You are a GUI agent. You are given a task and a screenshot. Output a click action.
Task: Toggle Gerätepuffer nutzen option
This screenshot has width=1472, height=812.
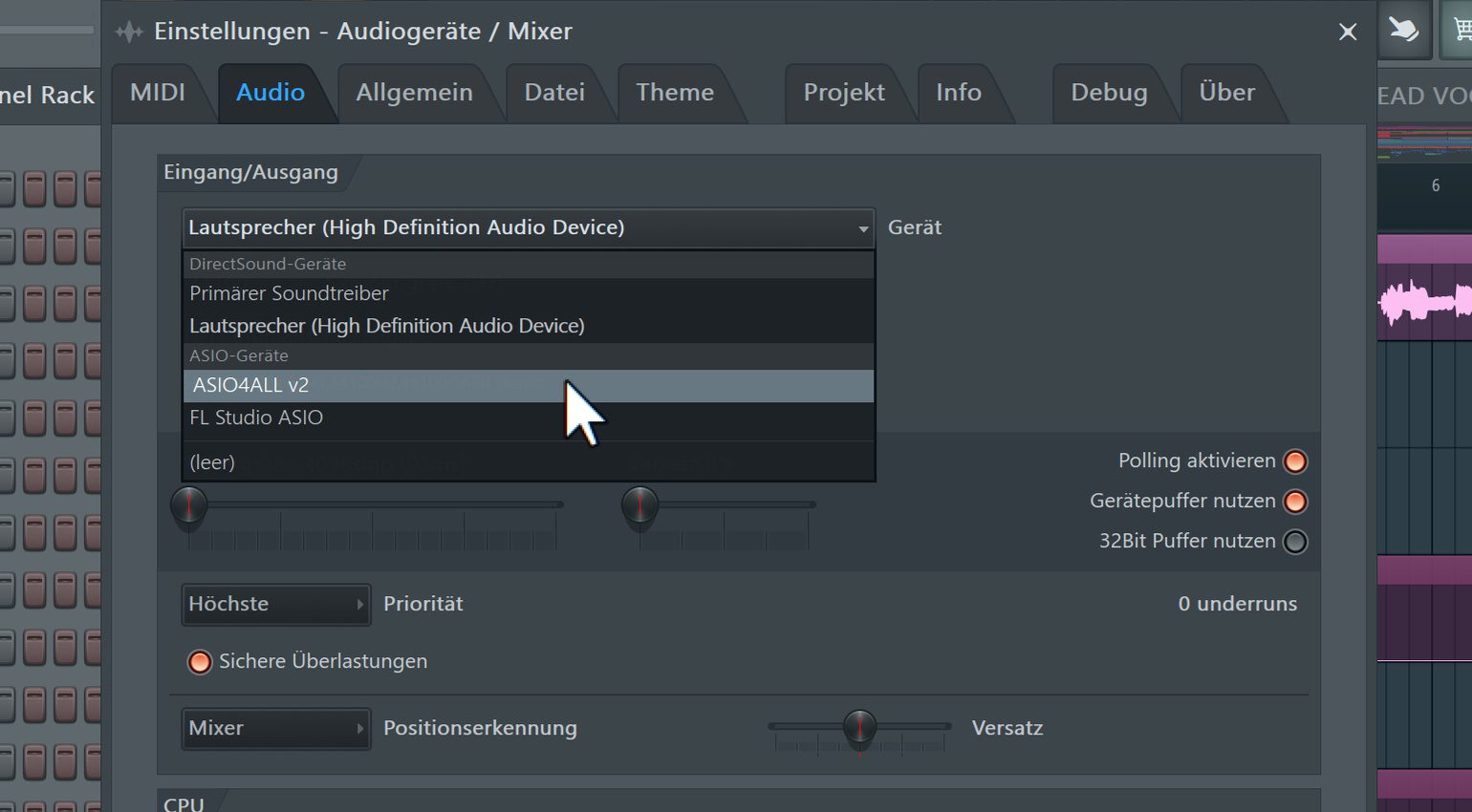coord(1295,502)
